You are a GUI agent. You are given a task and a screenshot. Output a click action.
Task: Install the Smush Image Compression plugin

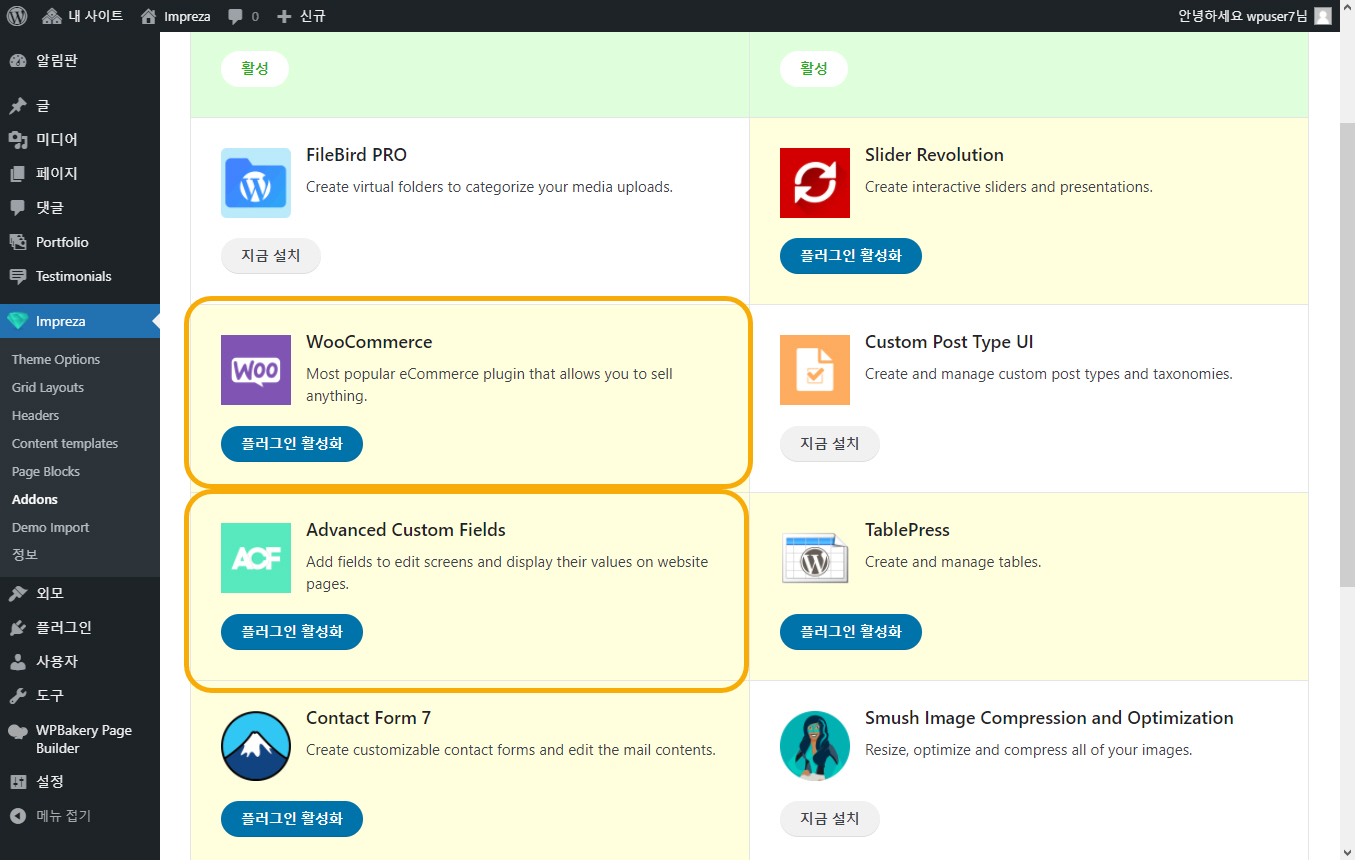[x=830, y=819]
